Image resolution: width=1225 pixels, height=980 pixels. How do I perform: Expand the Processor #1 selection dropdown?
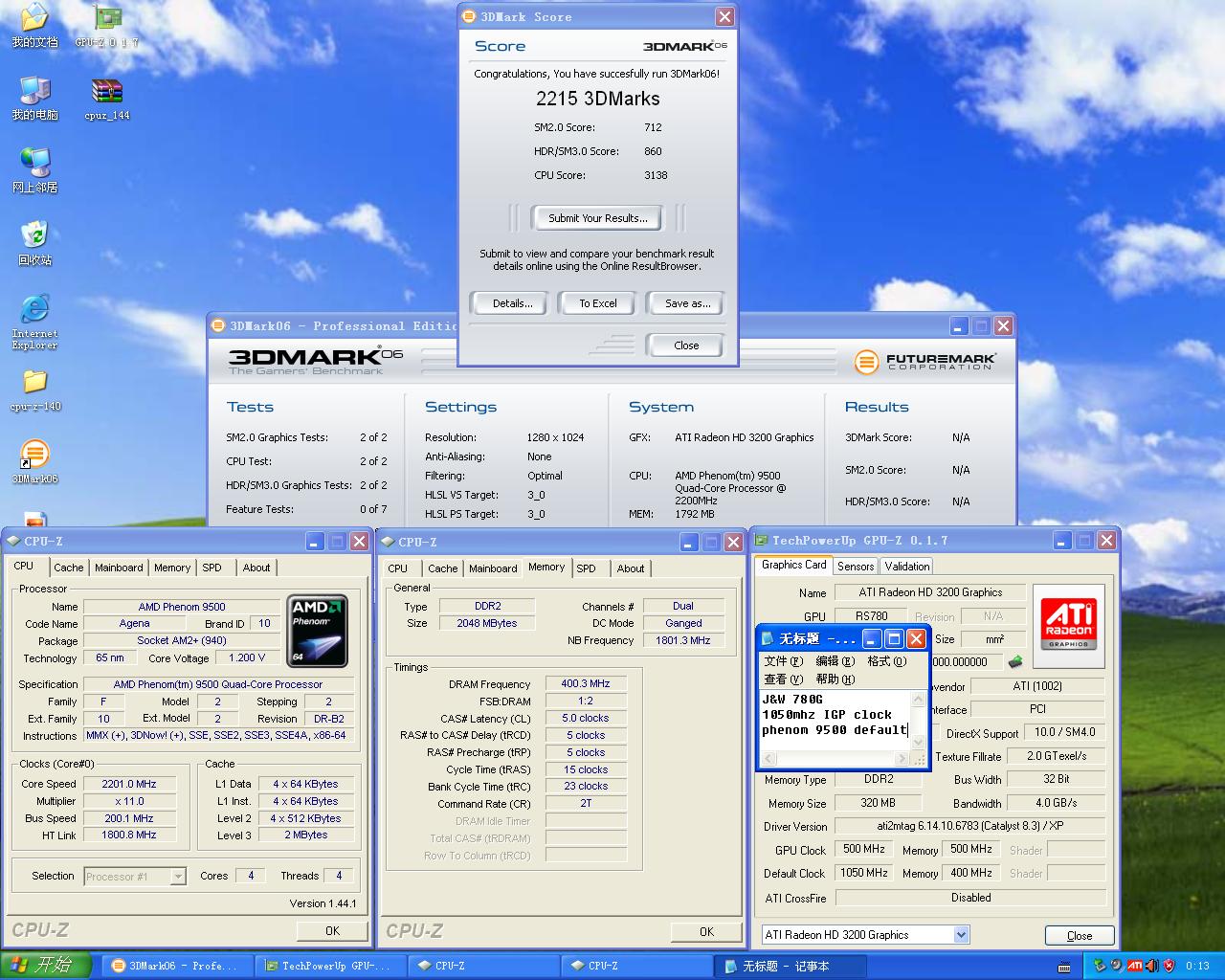178,876
